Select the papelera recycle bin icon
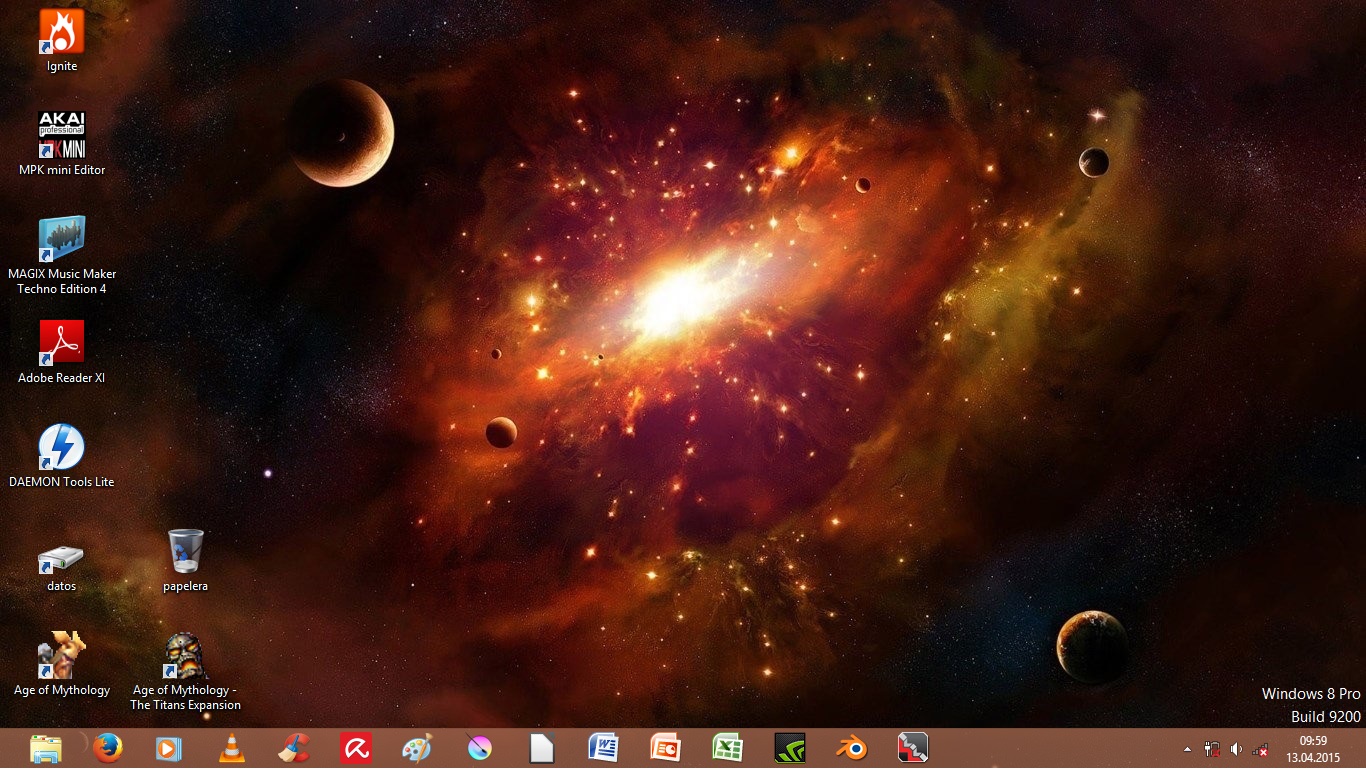 click(185, 551)
